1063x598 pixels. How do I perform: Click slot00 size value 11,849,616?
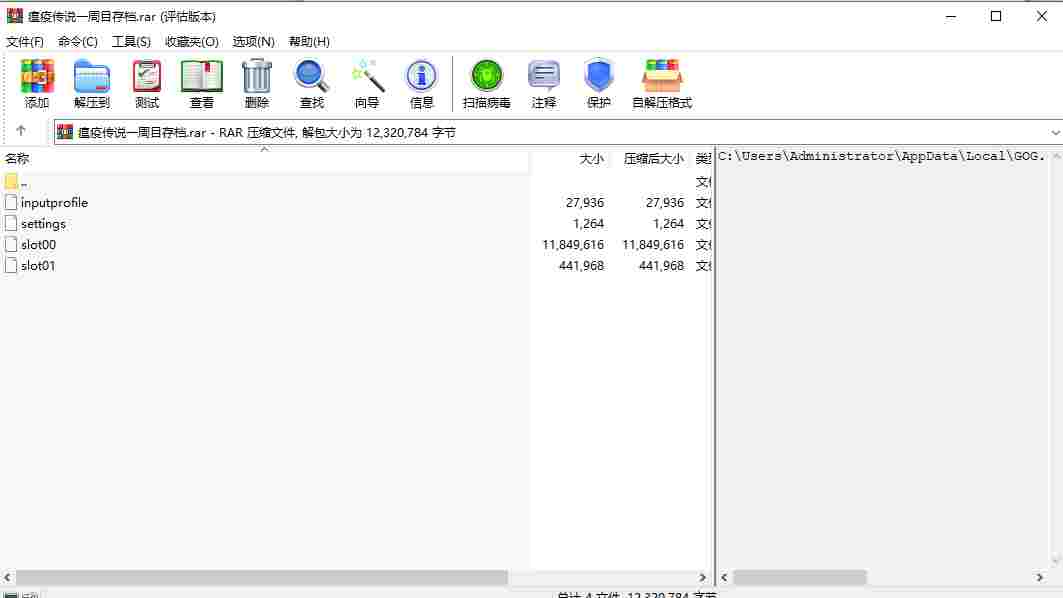[x=573, y=245]
